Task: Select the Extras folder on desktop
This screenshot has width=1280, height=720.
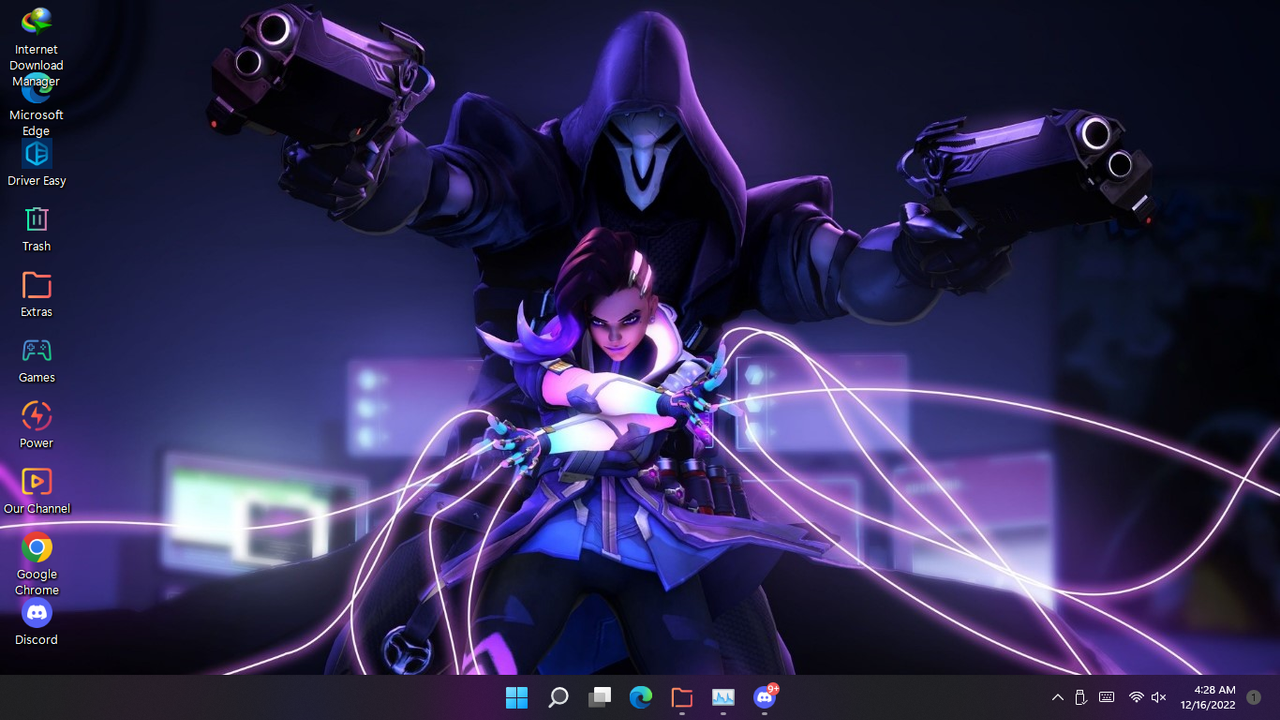Action: [x=36, y=295]
